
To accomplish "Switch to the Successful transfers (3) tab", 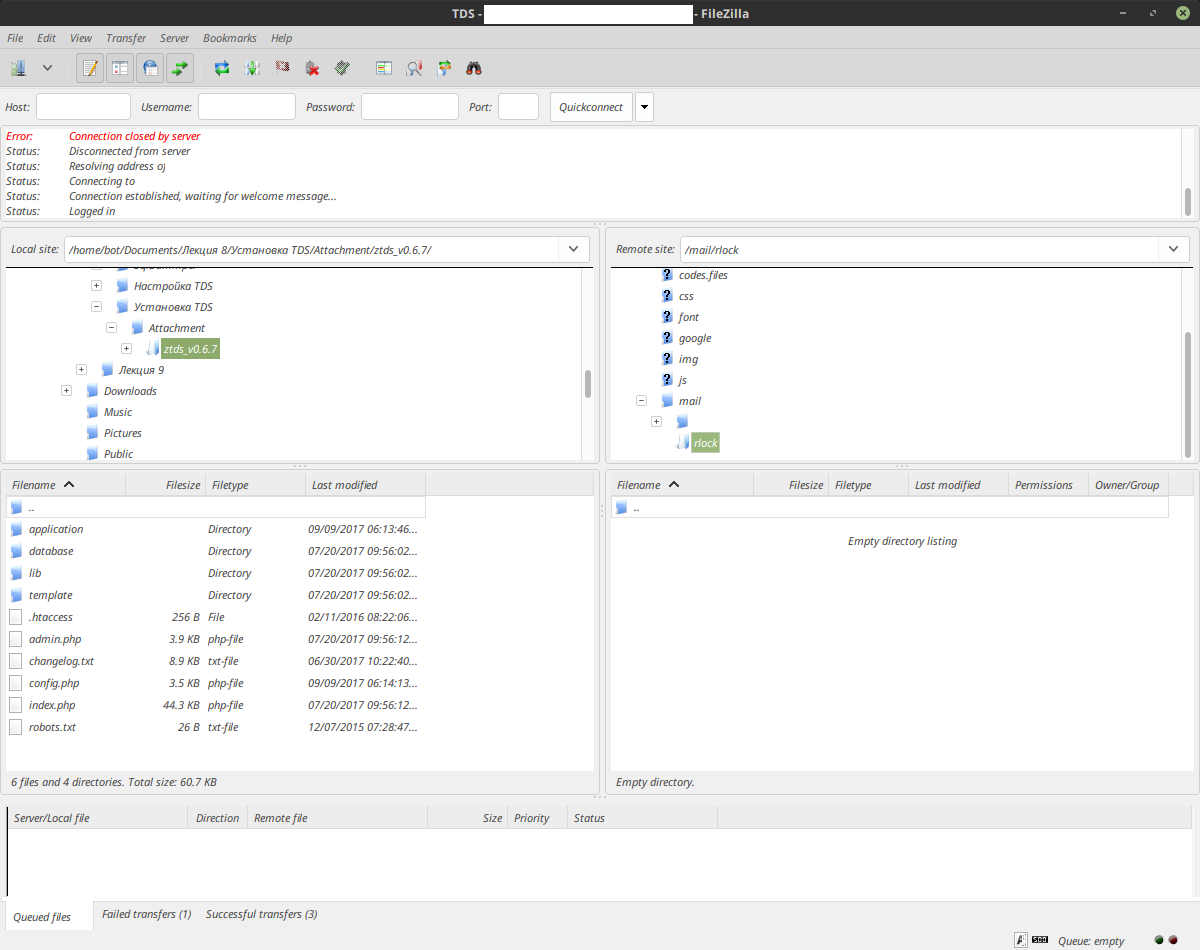I will (262, 914).
